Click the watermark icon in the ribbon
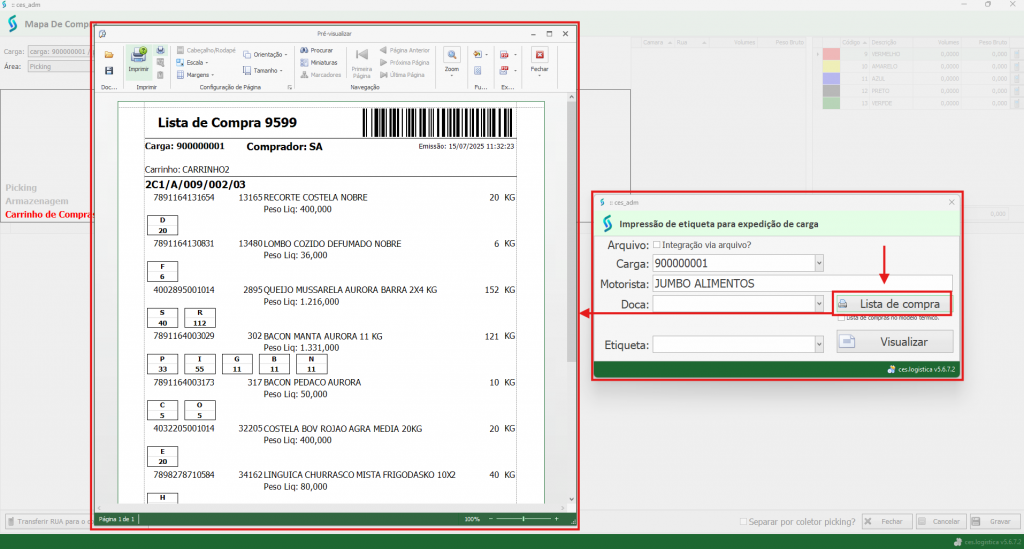Screen dimensions: 1024x549 pos(477,71)
